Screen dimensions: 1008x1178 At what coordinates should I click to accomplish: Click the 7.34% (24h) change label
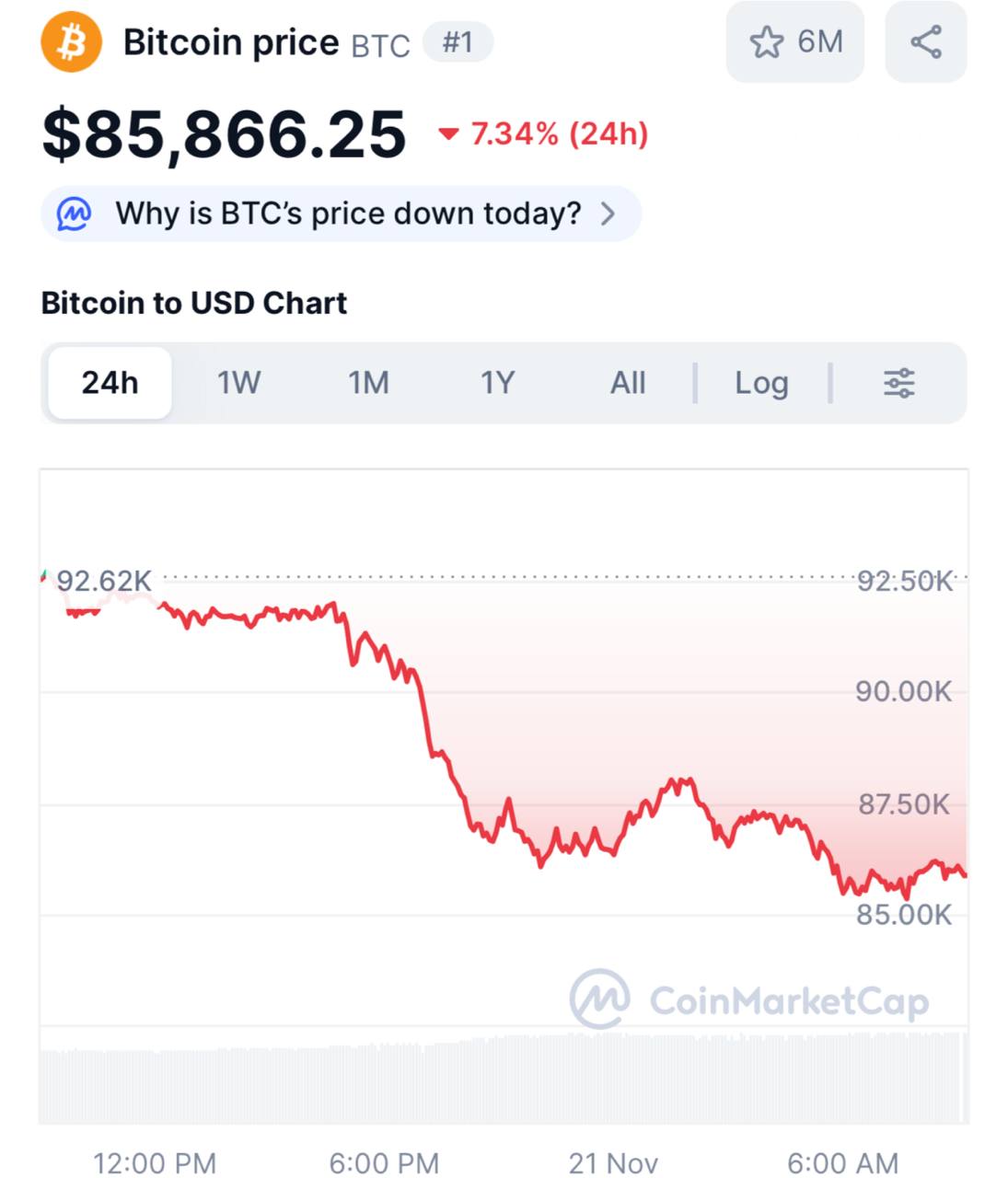pyautogui.click(x=560, y=134)
